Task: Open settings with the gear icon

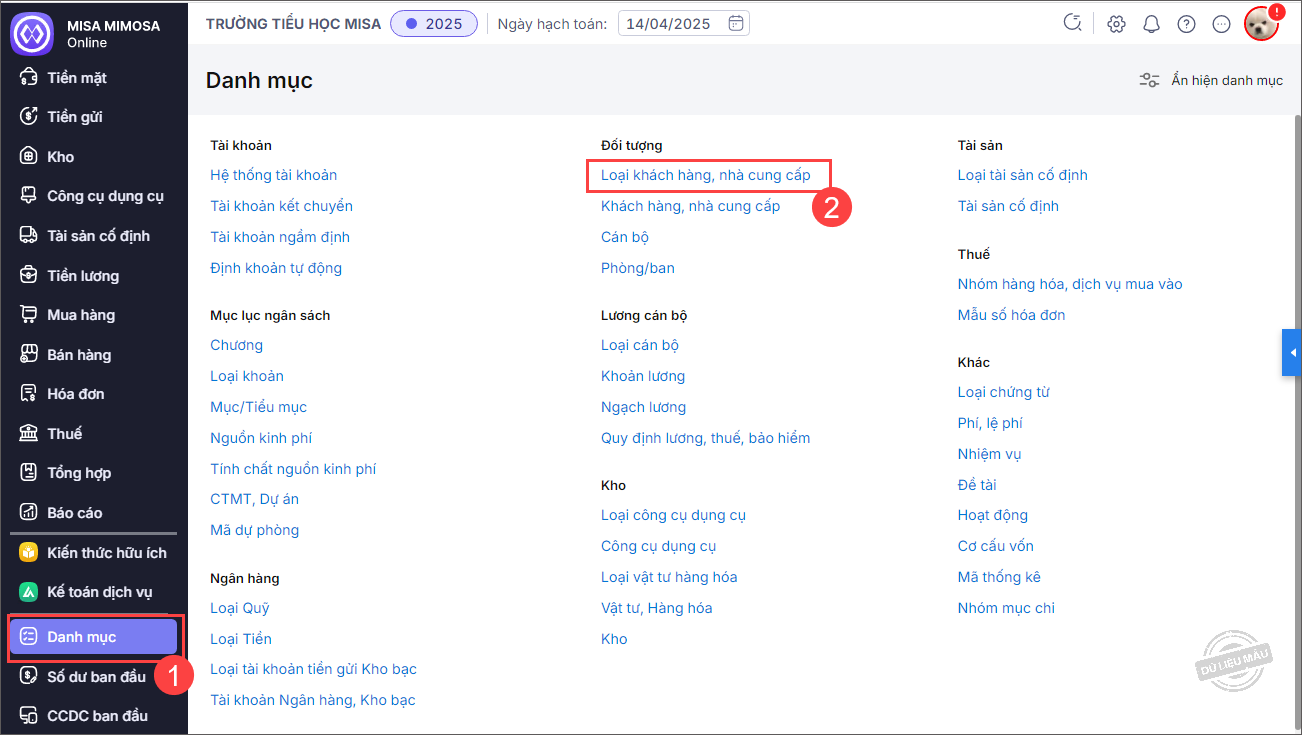Action: coord(1116,24)
